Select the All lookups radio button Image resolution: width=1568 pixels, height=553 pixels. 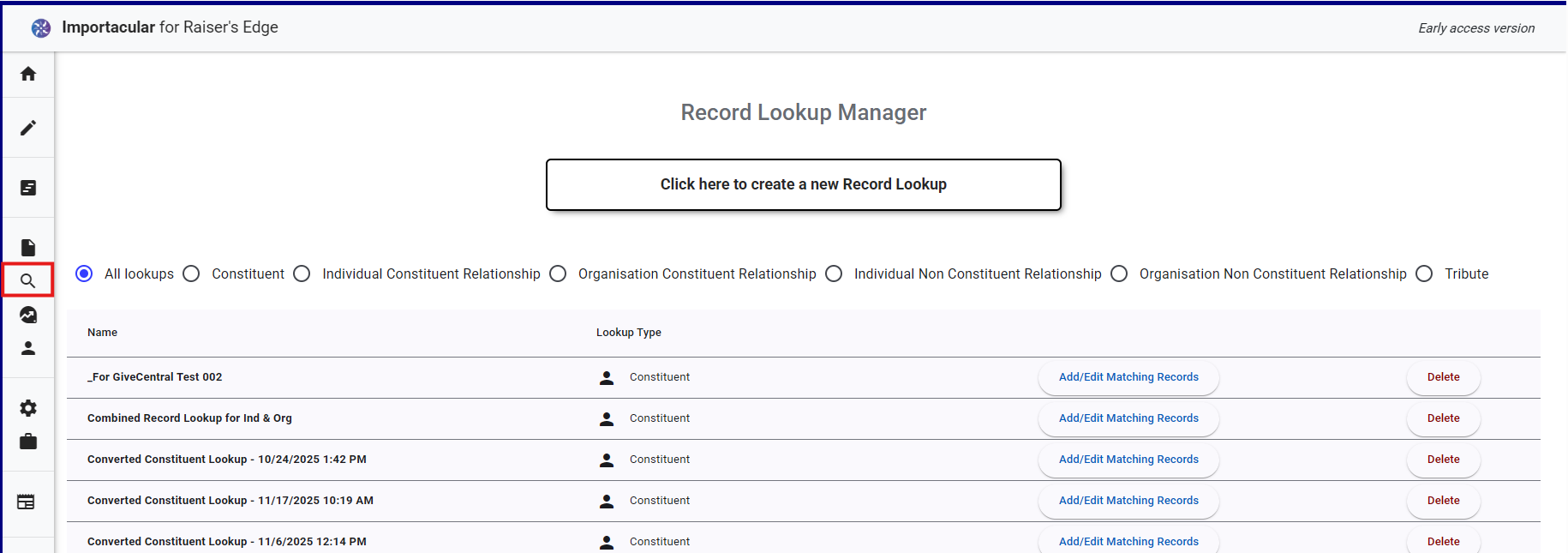(84, 273)
